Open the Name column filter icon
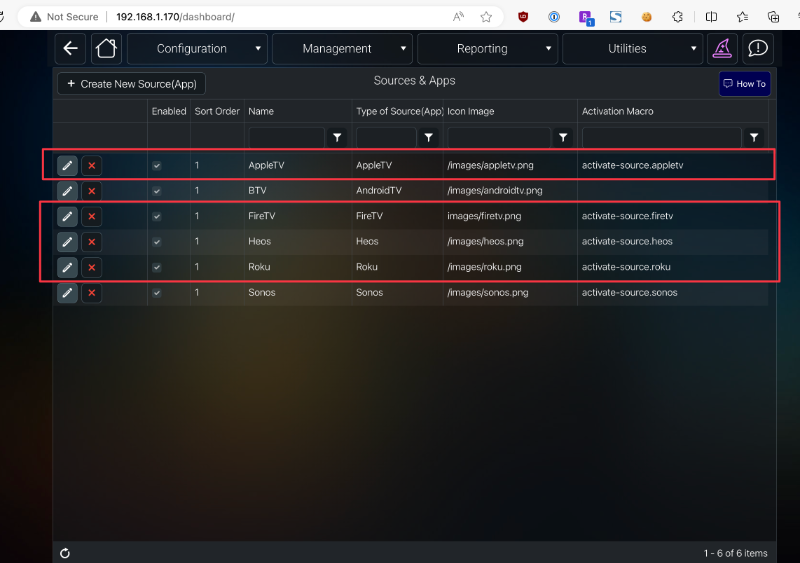The width and height of the screenshot is (800, 563). pyautogui.click(x=337, y=137)
